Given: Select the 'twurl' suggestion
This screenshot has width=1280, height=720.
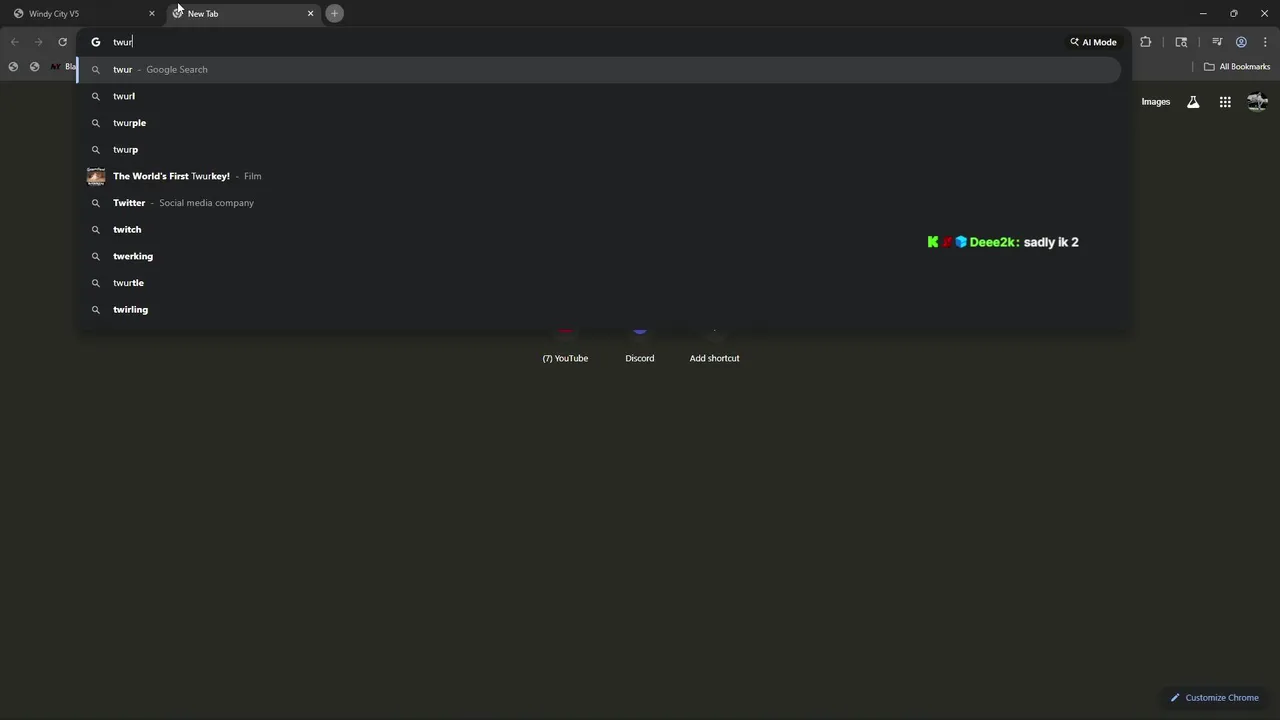Looking at the screenshot, I should point(598,96).
